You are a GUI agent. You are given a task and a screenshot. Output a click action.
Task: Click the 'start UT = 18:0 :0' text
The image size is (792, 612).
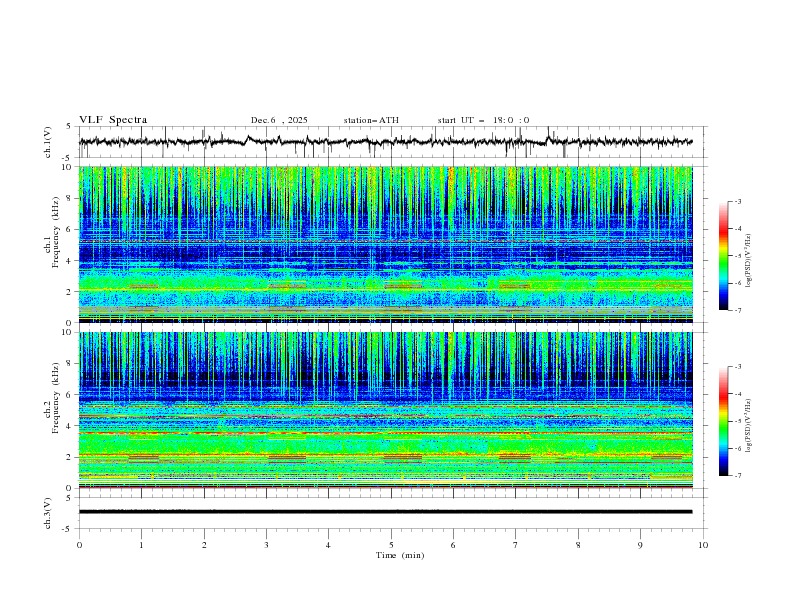click(483, 120)
